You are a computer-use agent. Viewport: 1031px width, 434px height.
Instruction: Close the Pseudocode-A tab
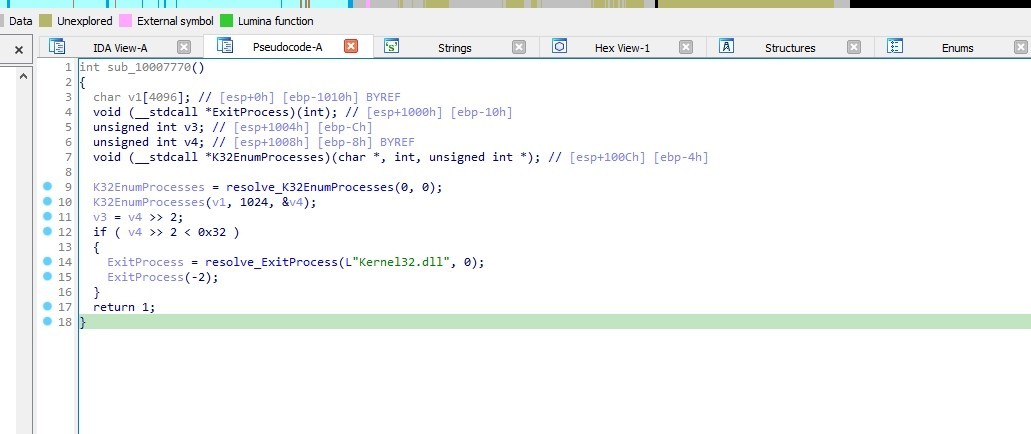coord(351,46)
